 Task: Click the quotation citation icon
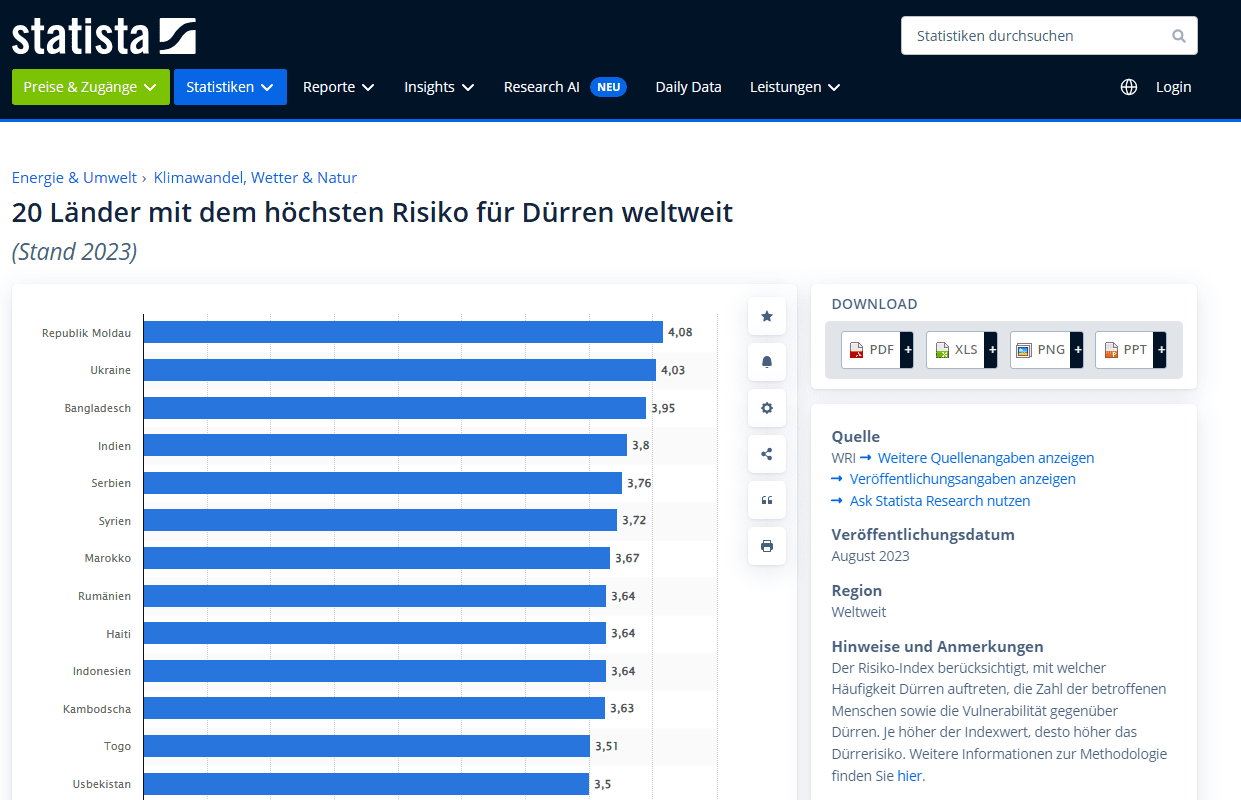coord(767,500)
